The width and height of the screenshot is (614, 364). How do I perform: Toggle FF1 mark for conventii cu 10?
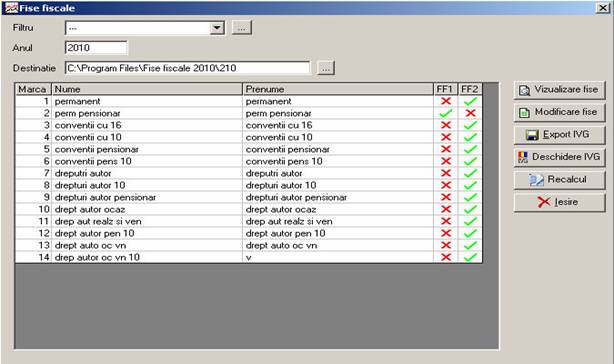pyautogui.click(x=446, y=137)
